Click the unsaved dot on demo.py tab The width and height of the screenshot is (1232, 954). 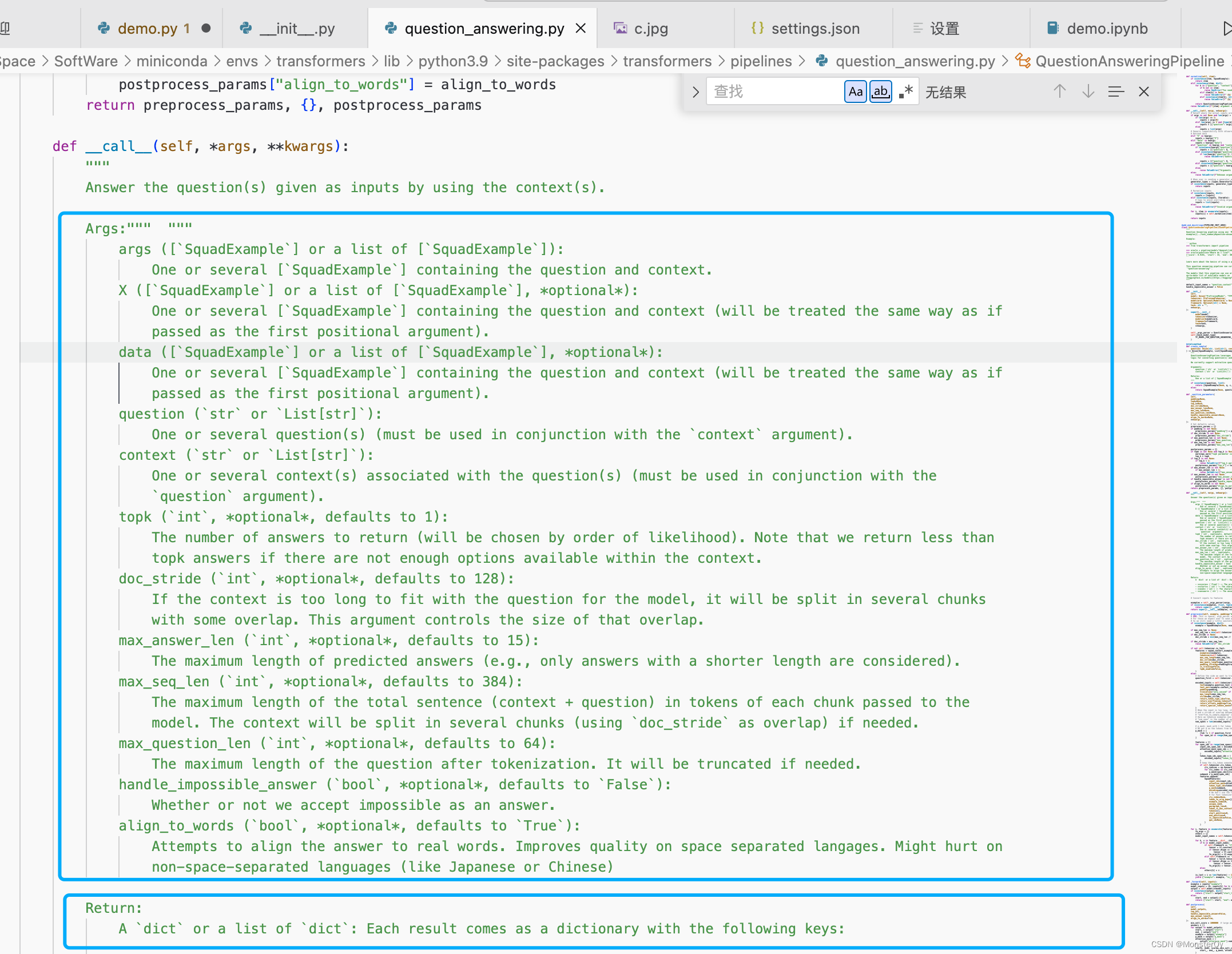tap(206, 28)
